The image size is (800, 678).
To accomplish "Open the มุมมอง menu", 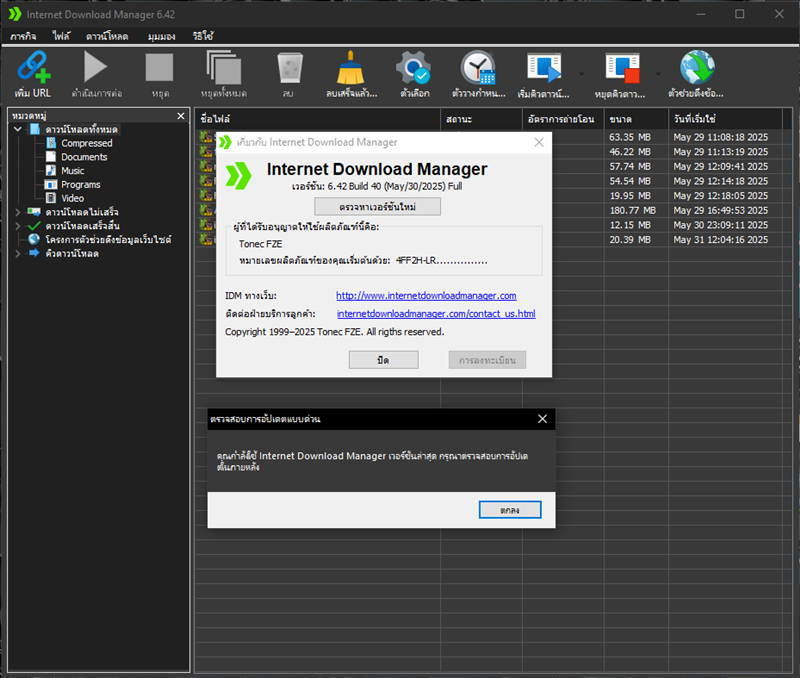I will pos(161,36).
